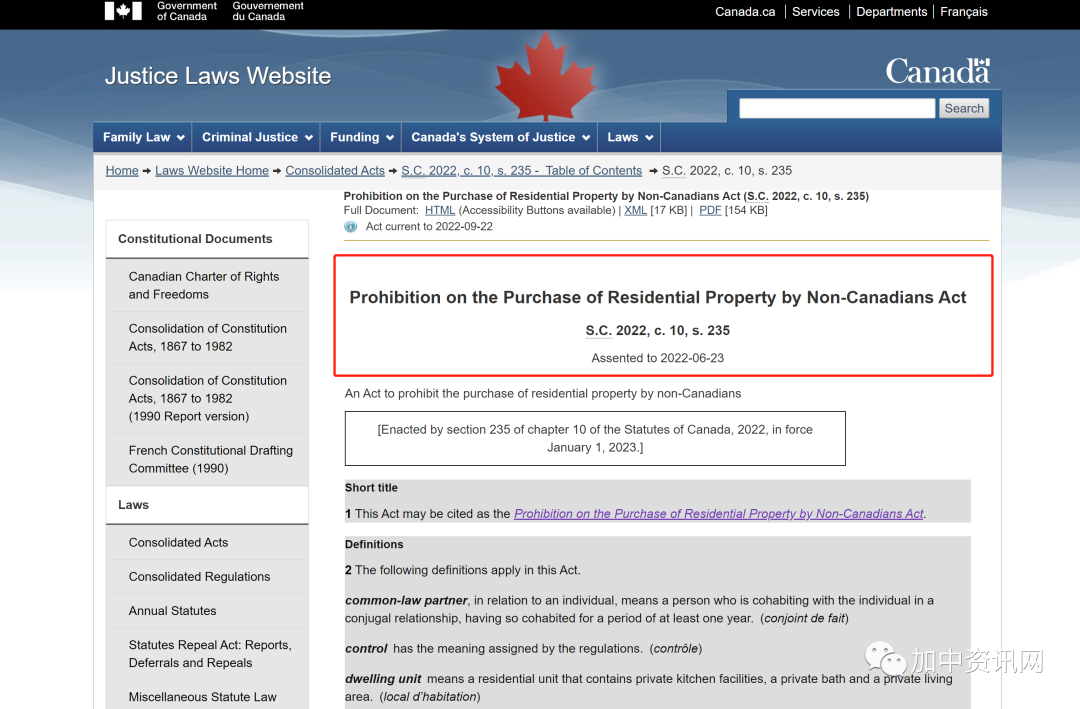This screenshot has height=709, width=1080.
Task: Open Miscellaneous Statute Law sidebar item
Action: click(207, 695)
